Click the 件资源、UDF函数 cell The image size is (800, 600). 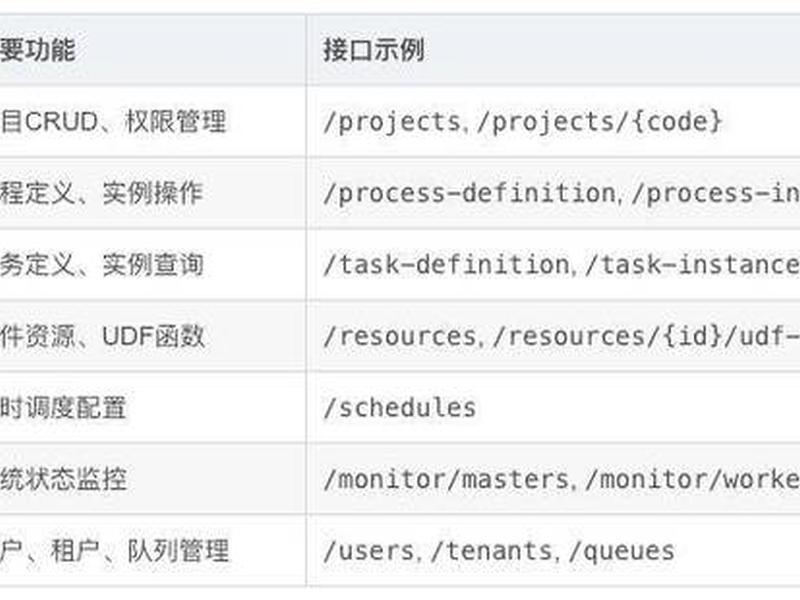click(103, 336)
